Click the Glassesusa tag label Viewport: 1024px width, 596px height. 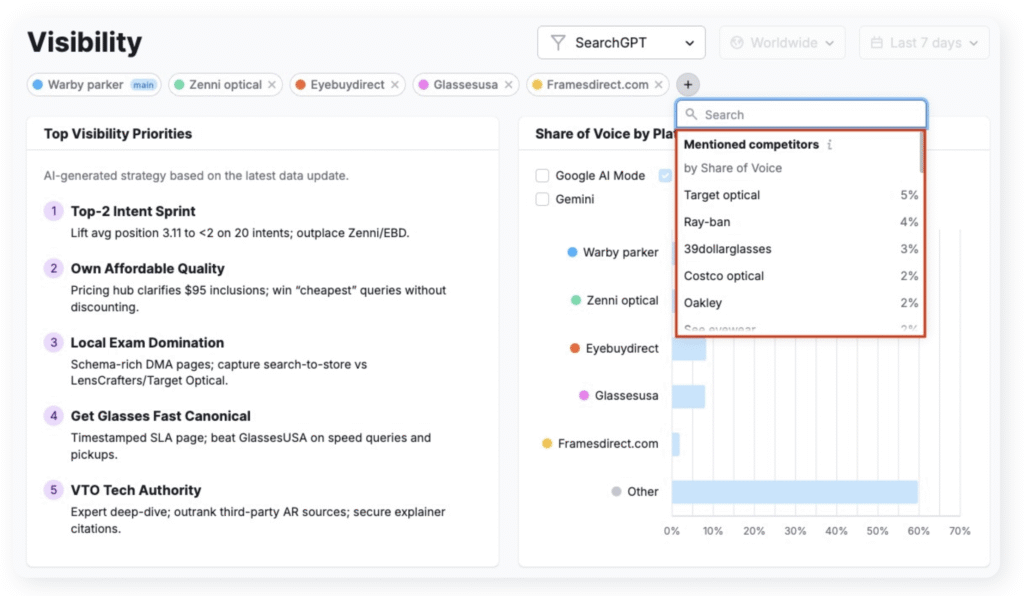[x=466, y=85]
